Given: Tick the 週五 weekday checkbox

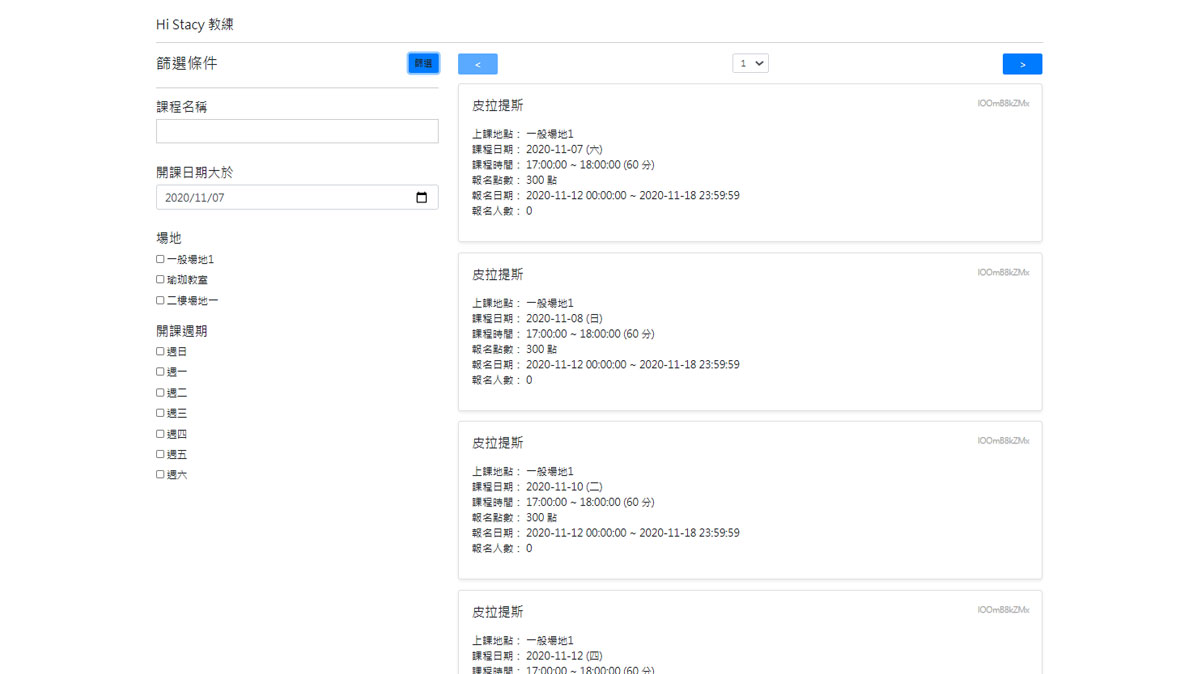Looking at the screenshot, I should [x=160, y=454].
